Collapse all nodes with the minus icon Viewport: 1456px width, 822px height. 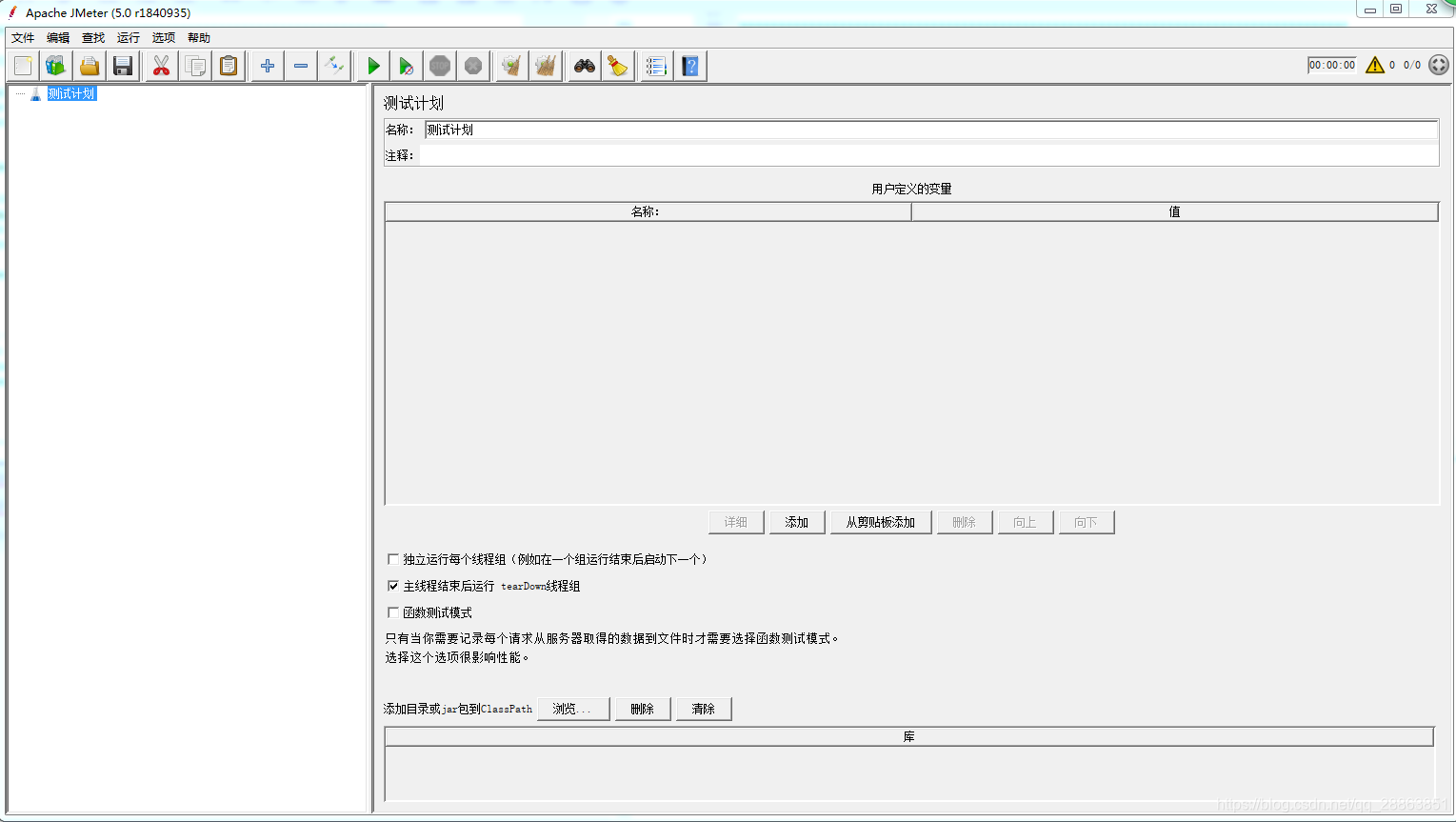point(301,66)
